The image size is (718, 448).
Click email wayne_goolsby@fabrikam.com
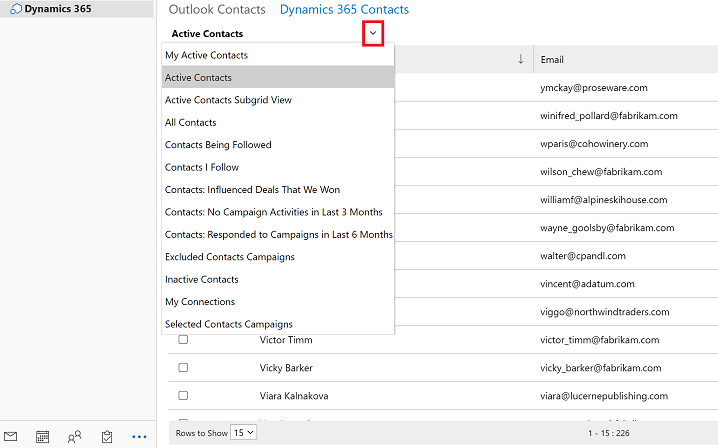607,228
